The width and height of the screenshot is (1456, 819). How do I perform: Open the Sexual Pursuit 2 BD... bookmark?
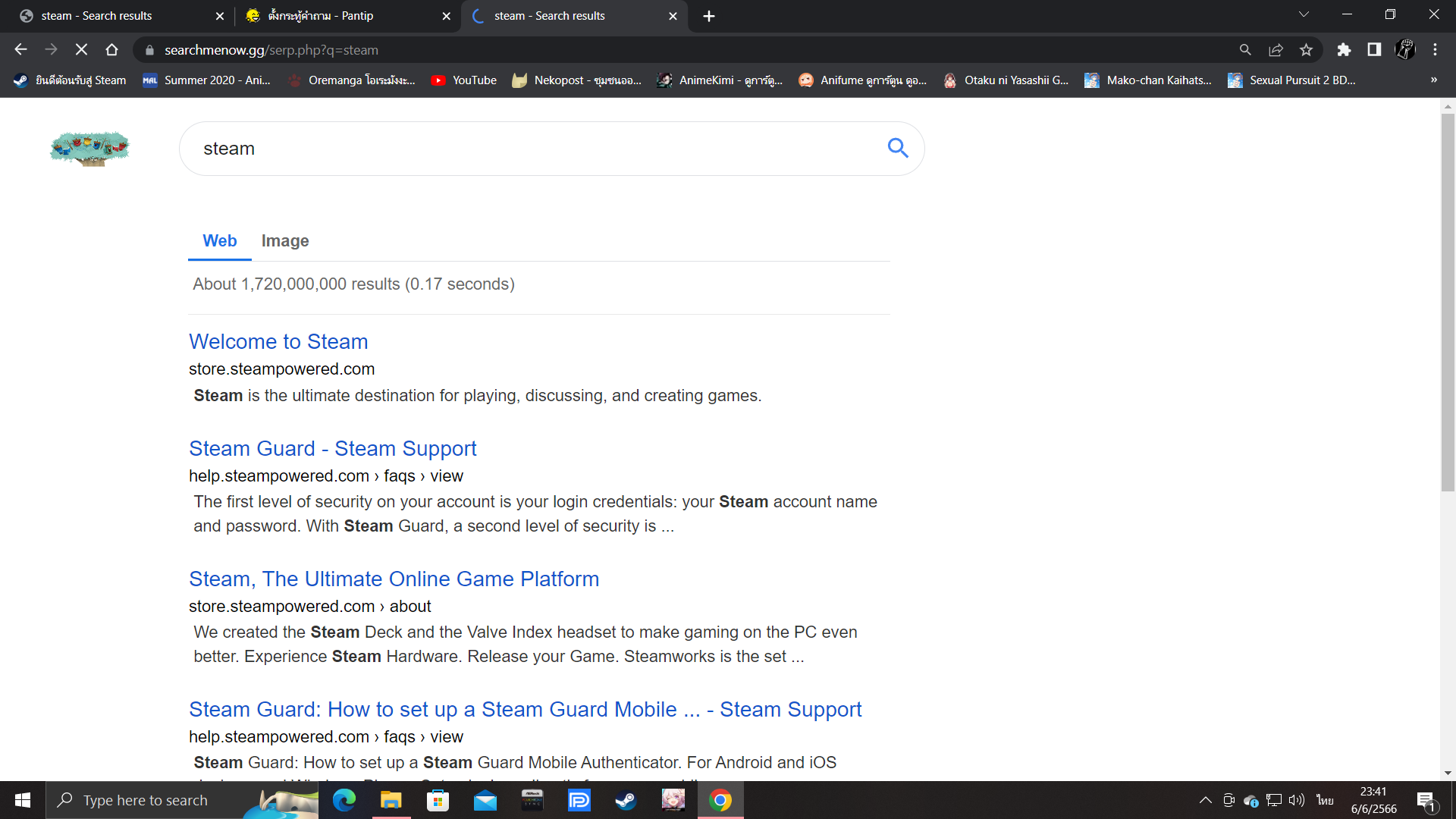click(x=1291, y=80)
